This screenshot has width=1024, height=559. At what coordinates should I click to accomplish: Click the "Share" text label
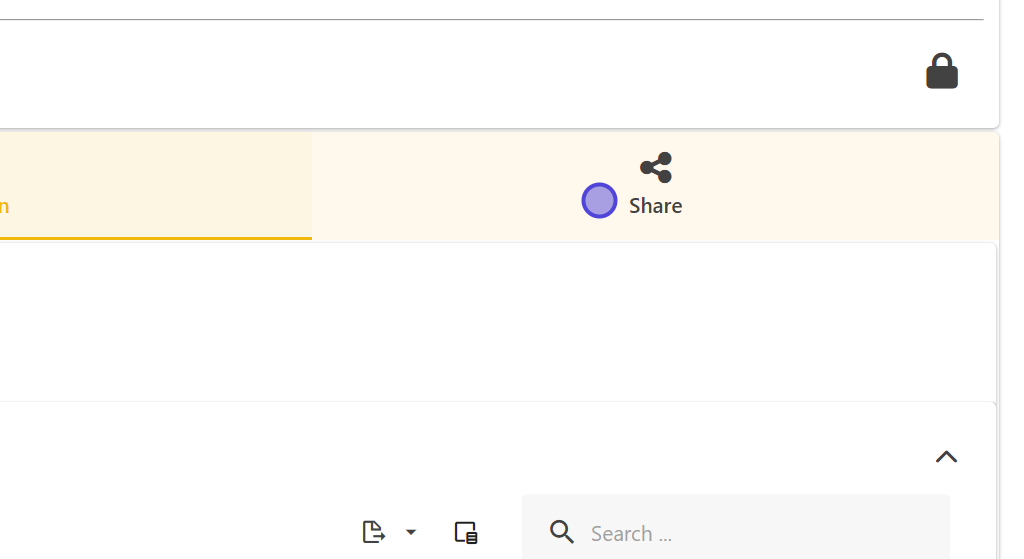656,206
